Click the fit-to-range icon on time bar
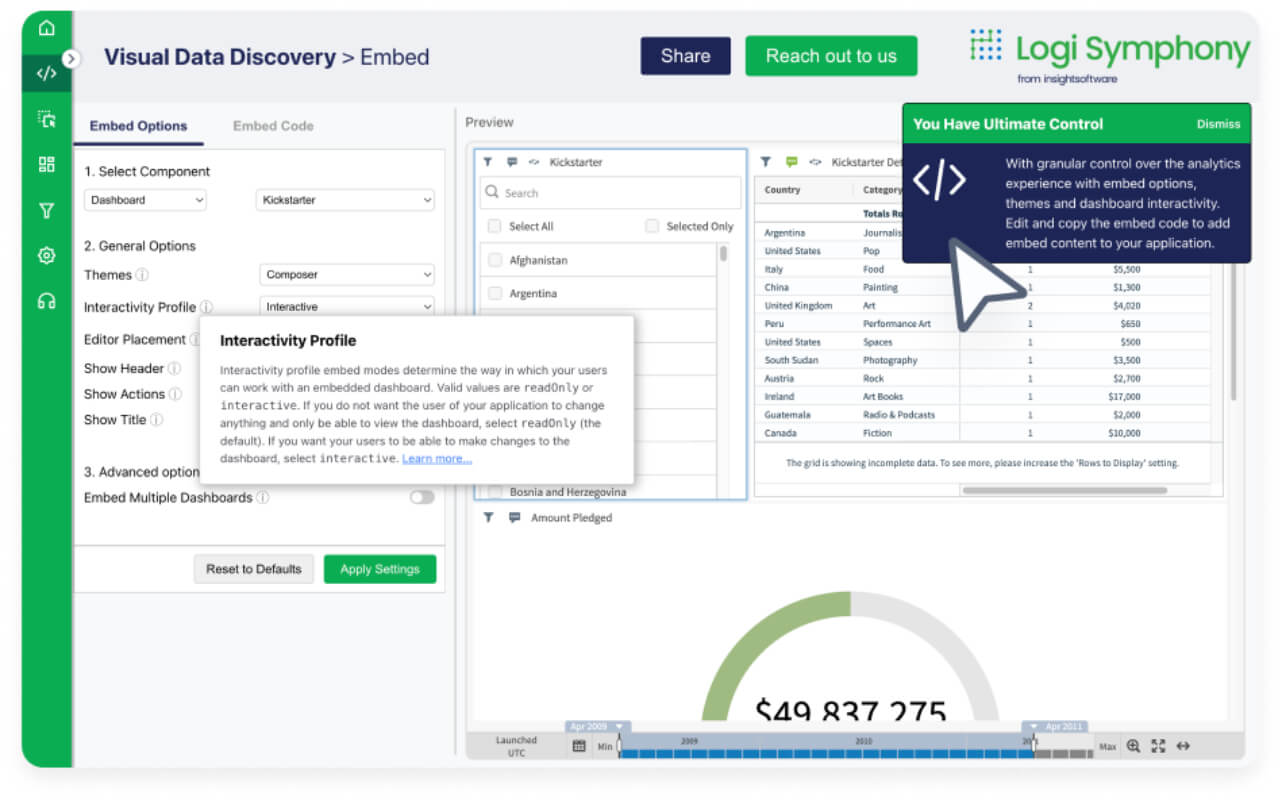The height and width of the screenshot is (800, 1282). 1158,746
